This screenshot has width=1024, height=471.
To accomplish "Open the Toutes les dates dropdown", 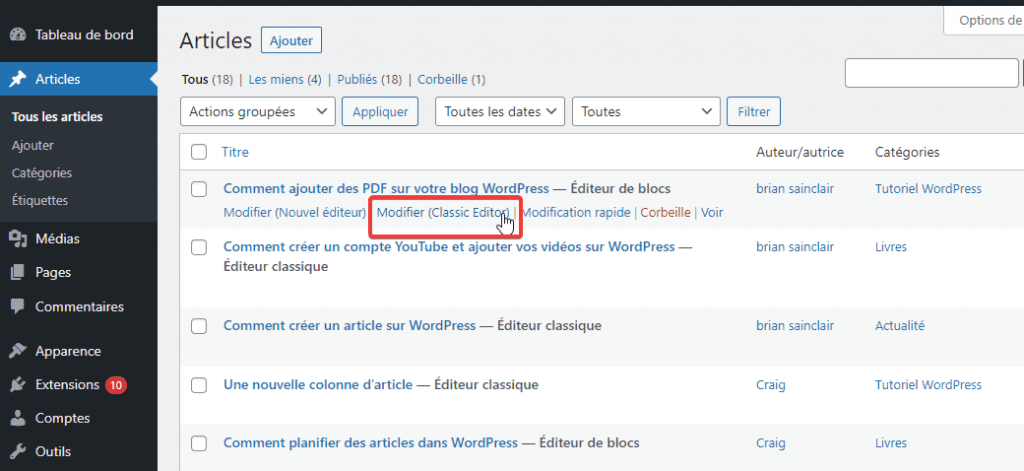I will point(500,112).
